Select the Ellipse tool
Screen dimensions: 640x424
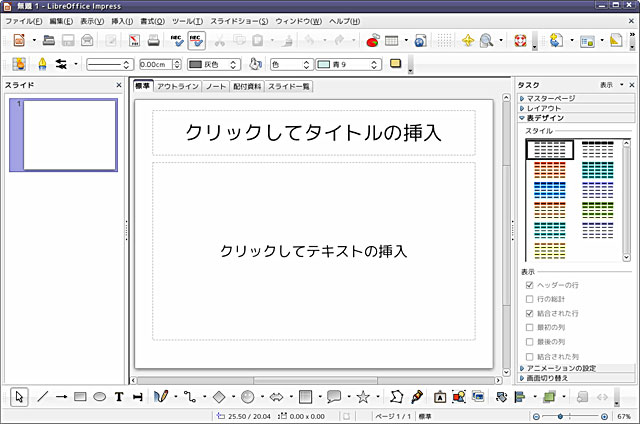pos(100,397)
